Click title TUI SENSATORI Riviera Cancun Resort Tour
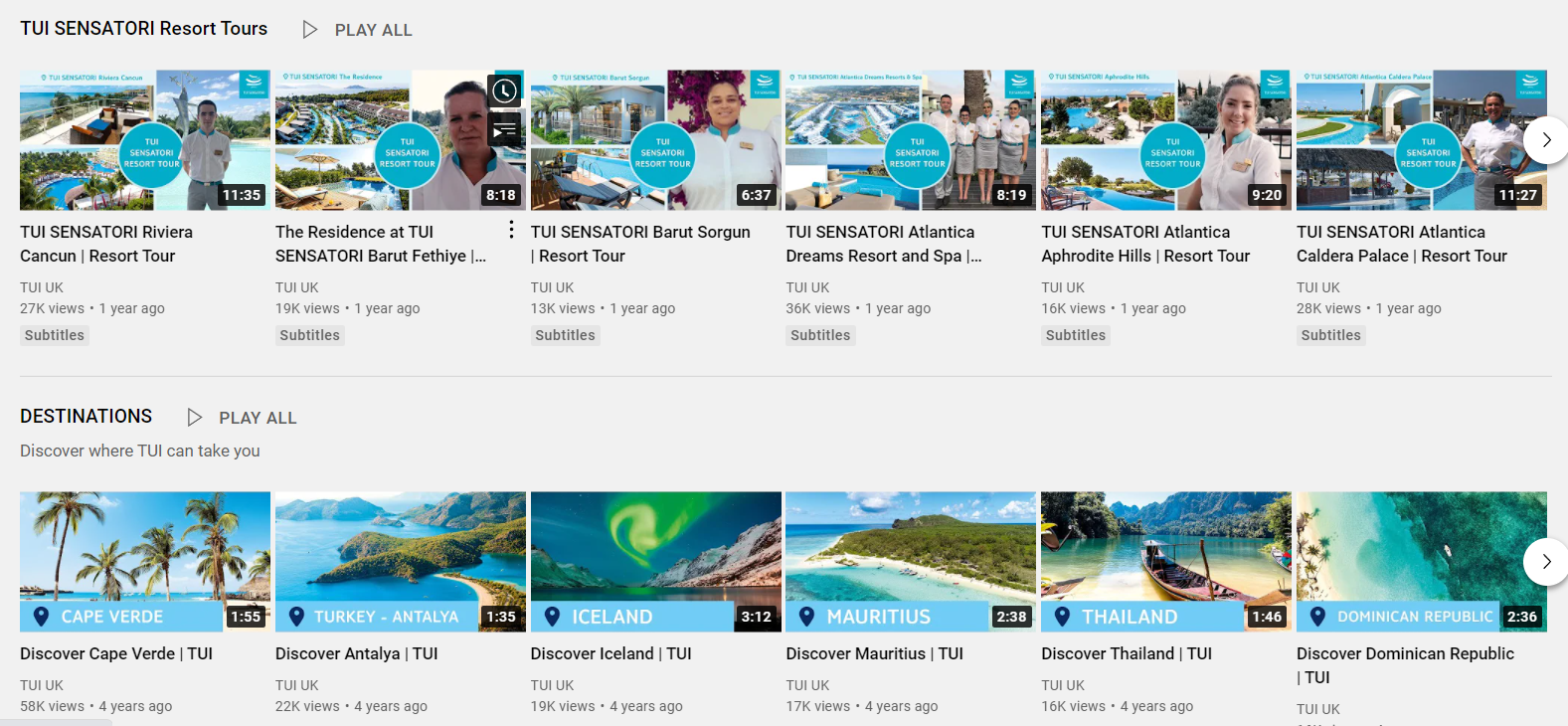This screenshot has height=726, width=1568. coord(106,244)
